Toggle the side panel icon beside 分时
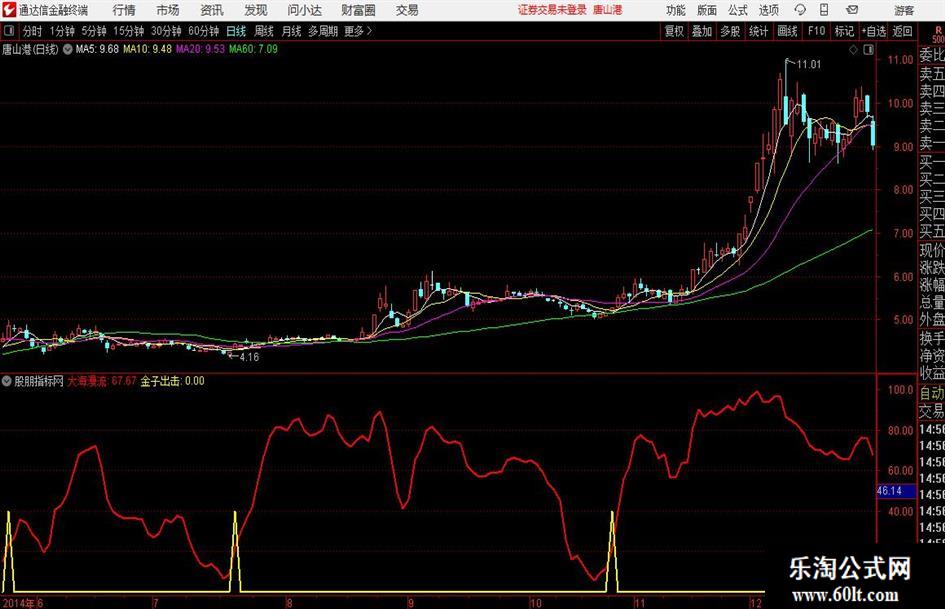The width and height of the screenshot is (945, 609). click(9, 31)
